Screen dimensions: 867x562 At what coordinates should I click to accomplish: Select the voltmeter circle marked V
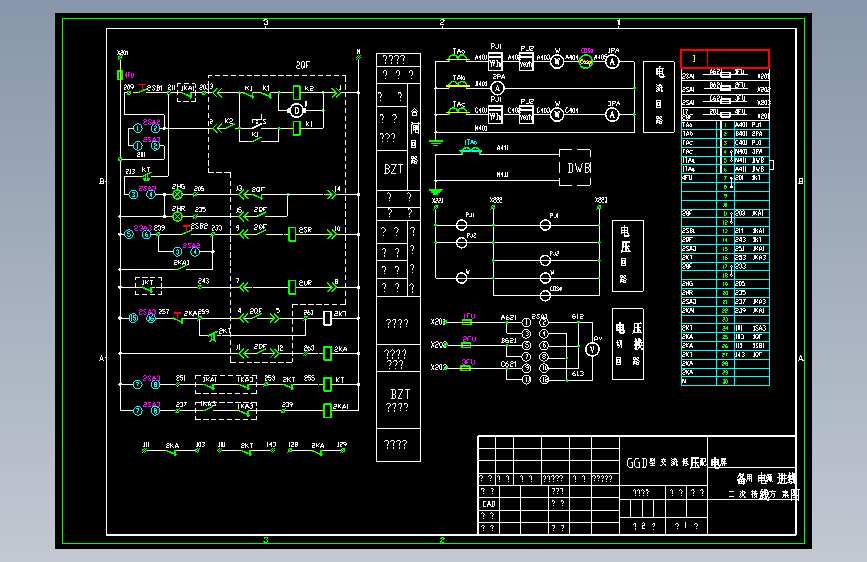tap(592, 349)
